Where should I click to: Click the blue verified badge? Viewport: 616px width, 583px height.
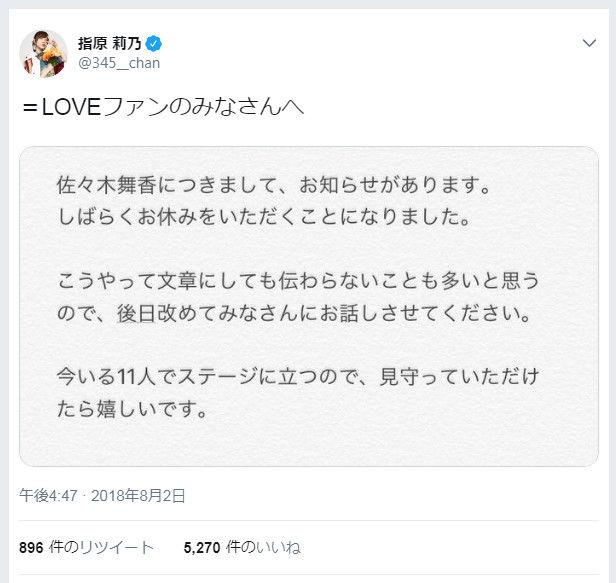pos(154,44)
